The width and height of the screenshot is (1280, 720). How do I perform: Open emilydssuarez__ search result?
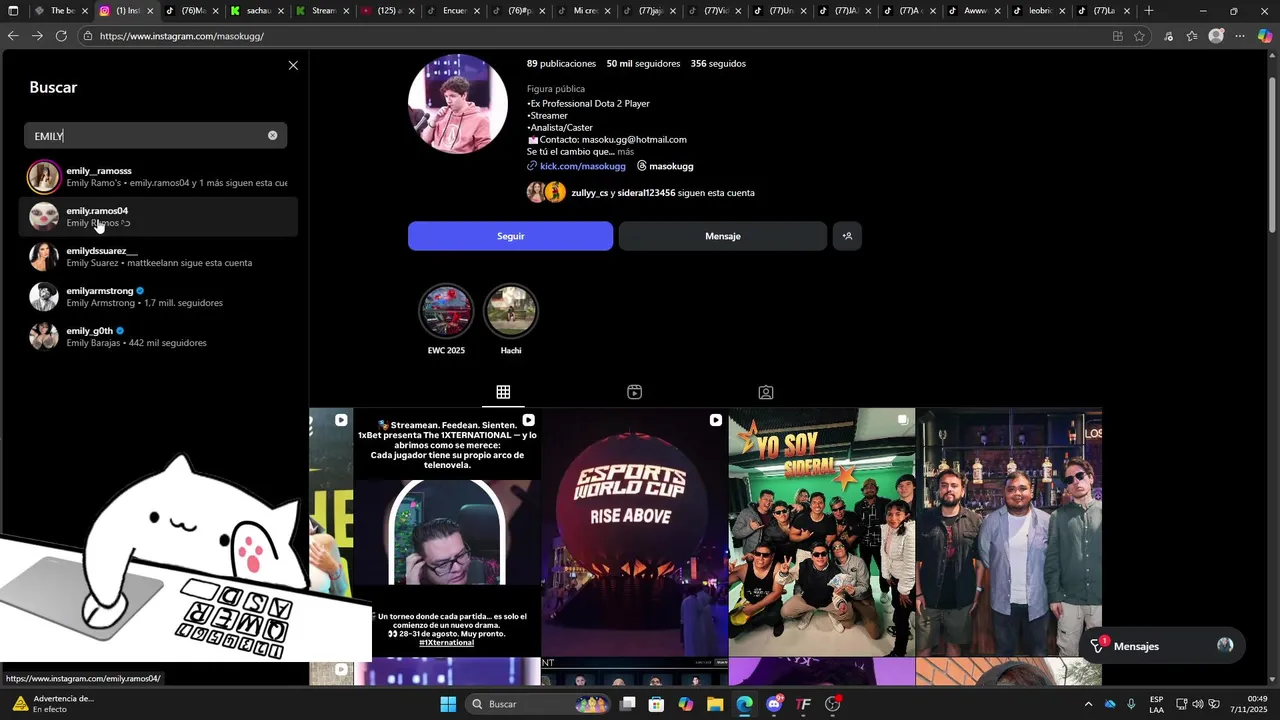click(158, 257)
